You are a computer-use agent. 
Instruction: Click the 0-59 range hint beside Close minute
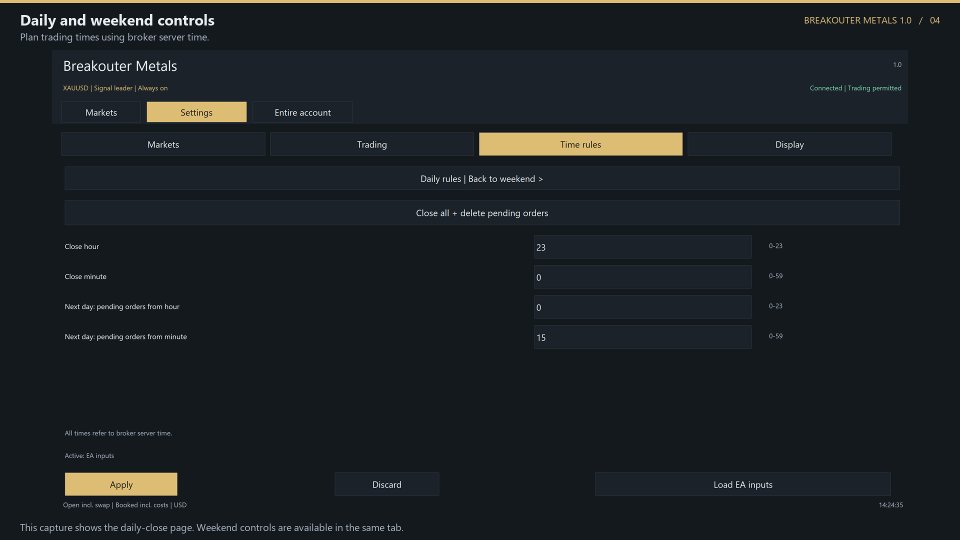[775, 276]
